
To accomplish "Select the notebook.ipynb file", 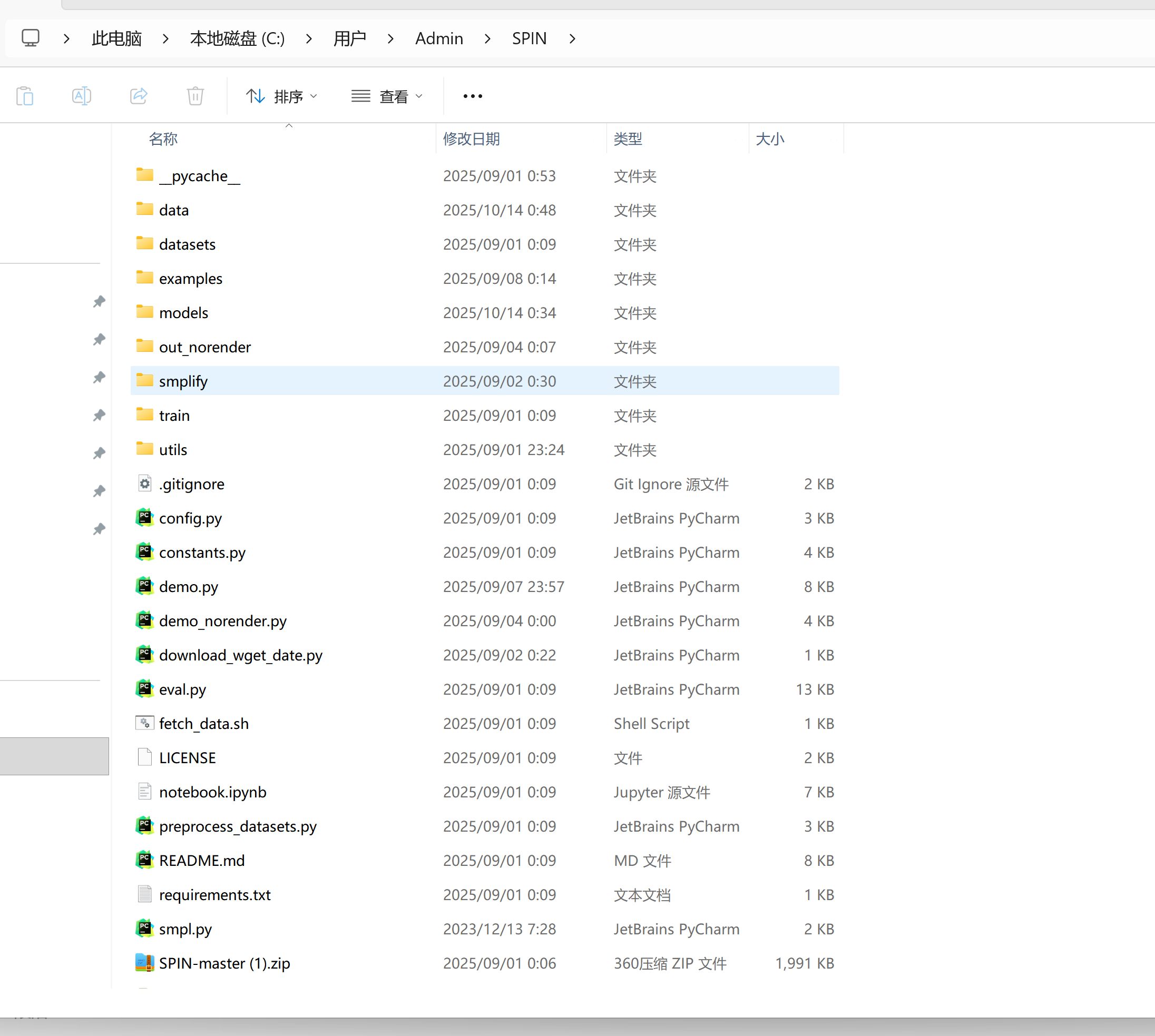I will [212, 792].
